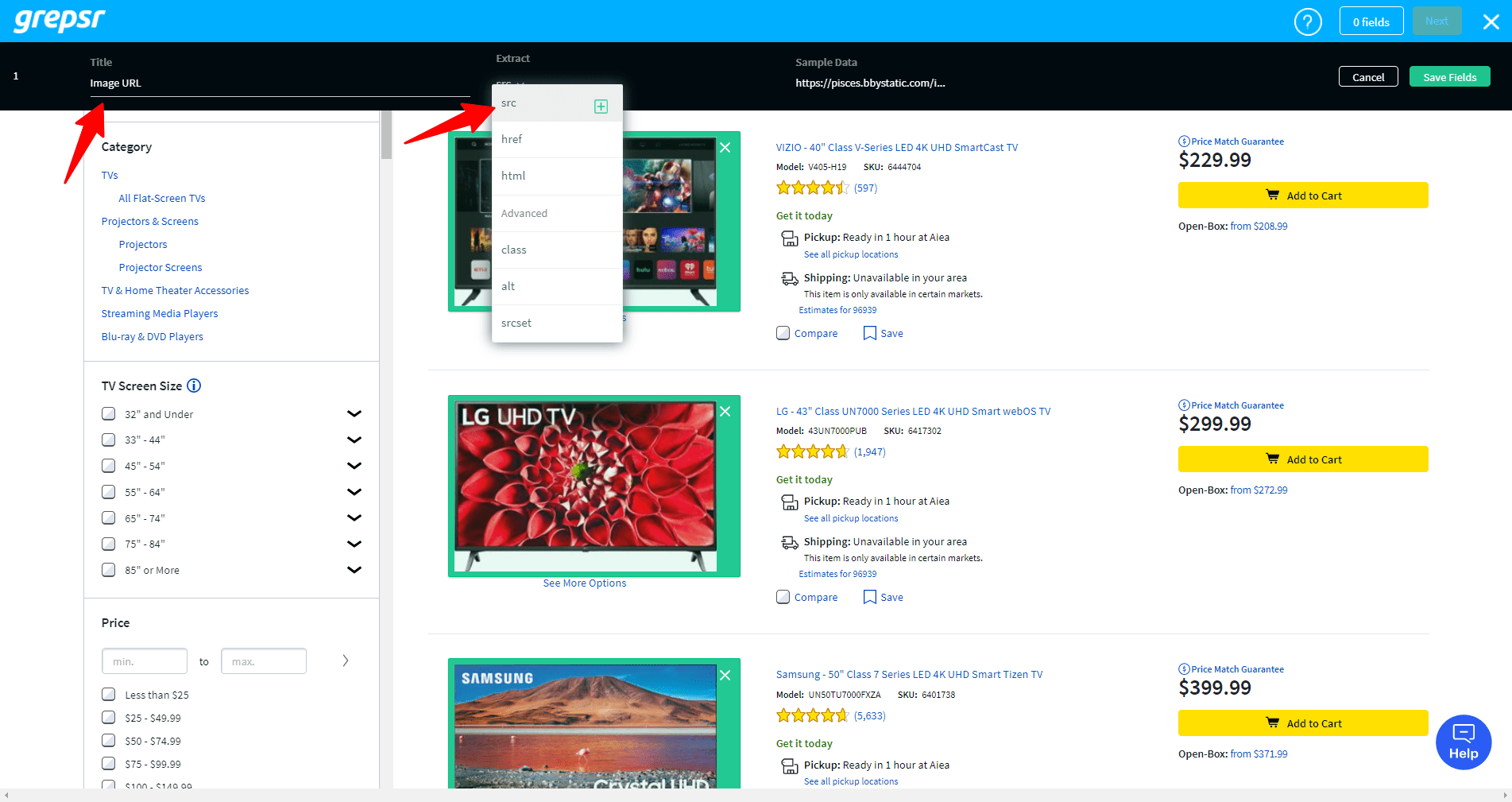Expand the 55" - 64" chevron
This screenshot has width=1512, height=802.
pyautogui.click(x=354, y=492)
